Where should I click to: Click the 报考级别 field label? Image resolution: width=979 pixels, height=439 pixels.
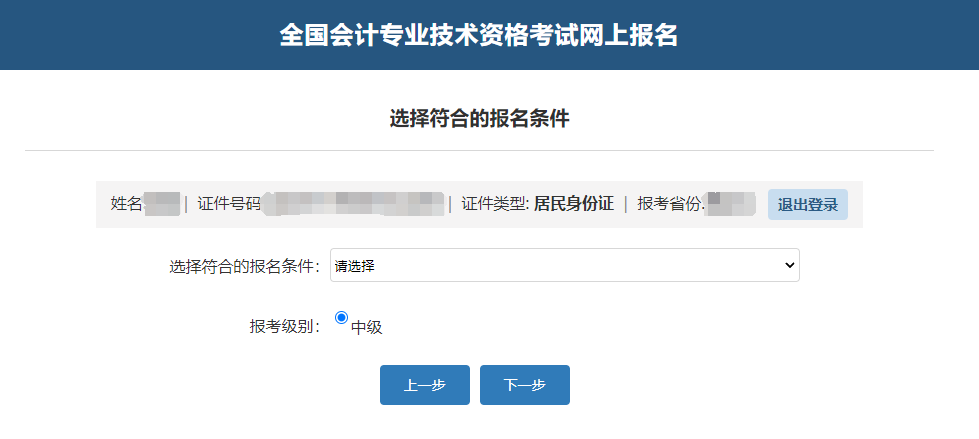pos(284,326)
